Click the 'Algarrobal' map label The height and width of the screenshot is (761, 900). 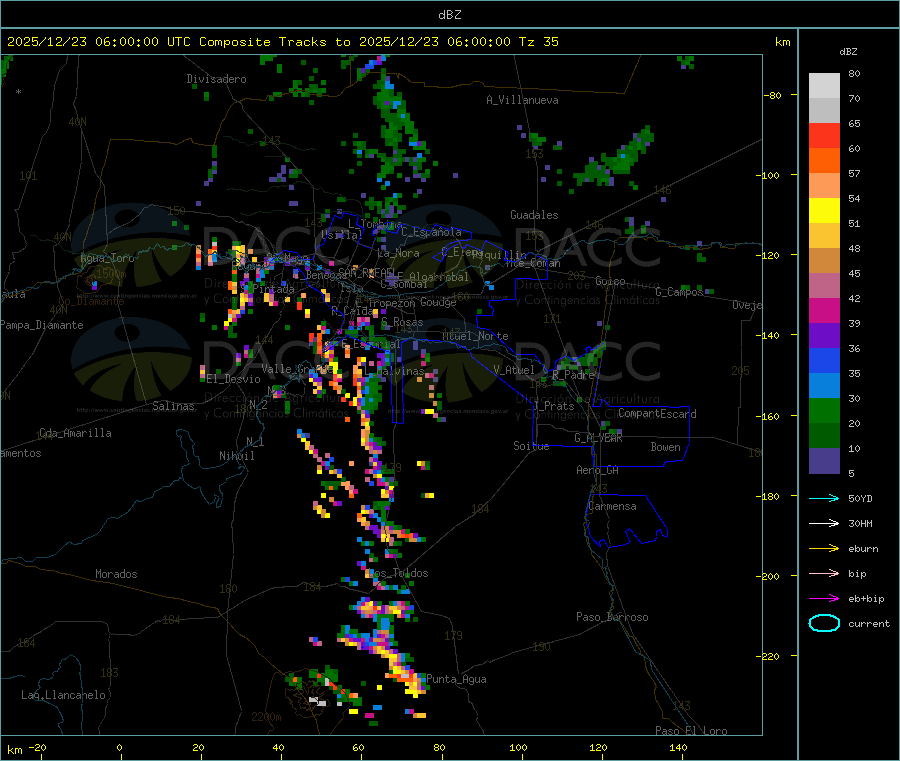[439, 277]
